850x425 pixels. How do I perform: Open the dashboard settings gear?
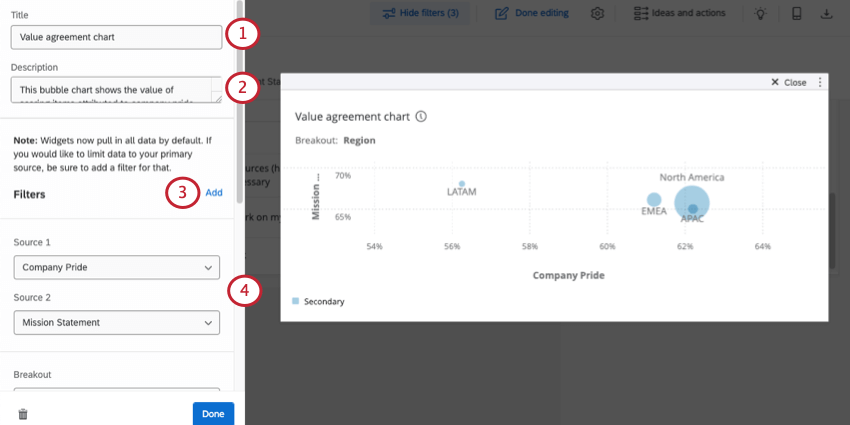[598, 14]
